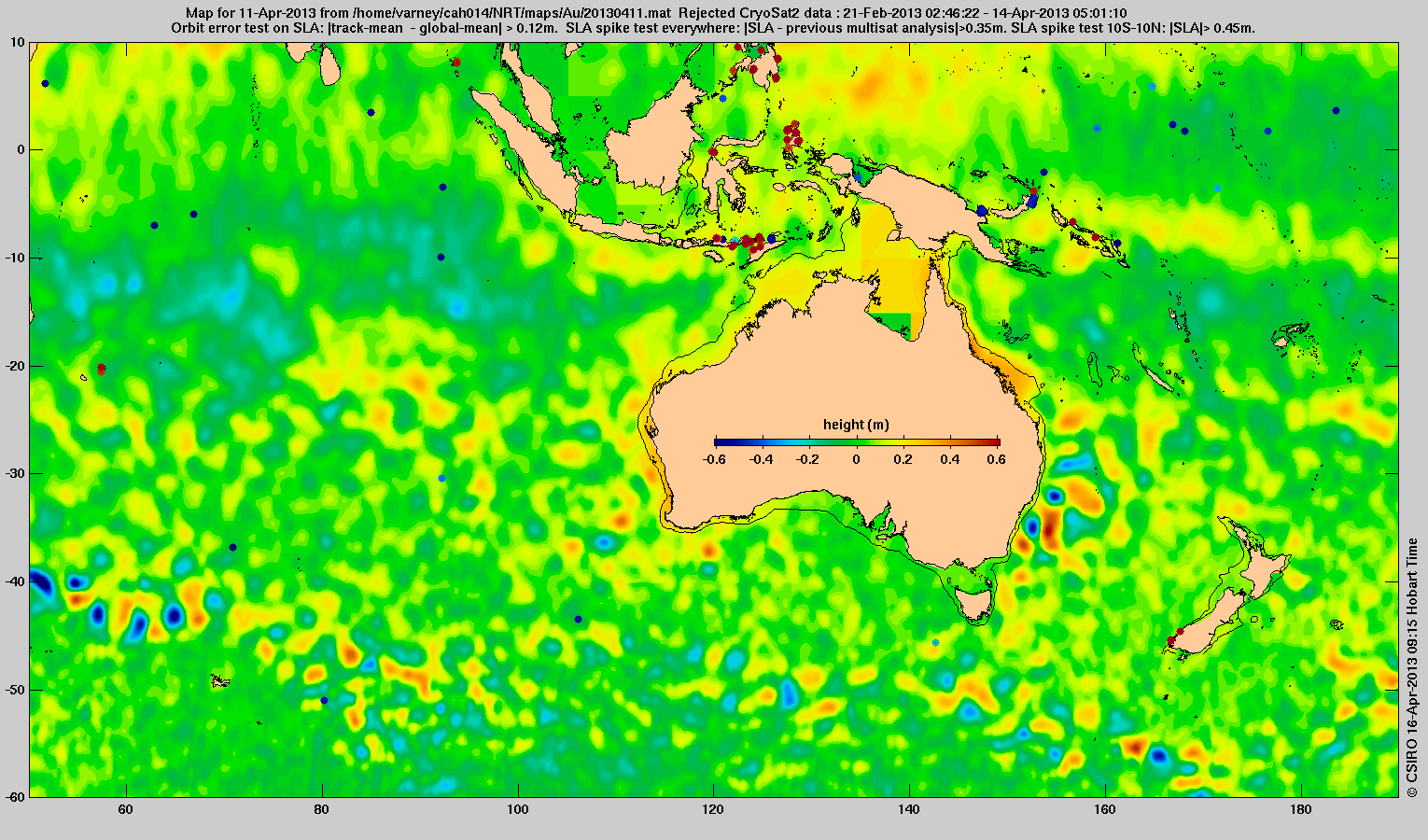Viewport: 1428px width, 840px height.
Task: Click the rejected-data blue dot near 80E 51S
Action: 324,700
